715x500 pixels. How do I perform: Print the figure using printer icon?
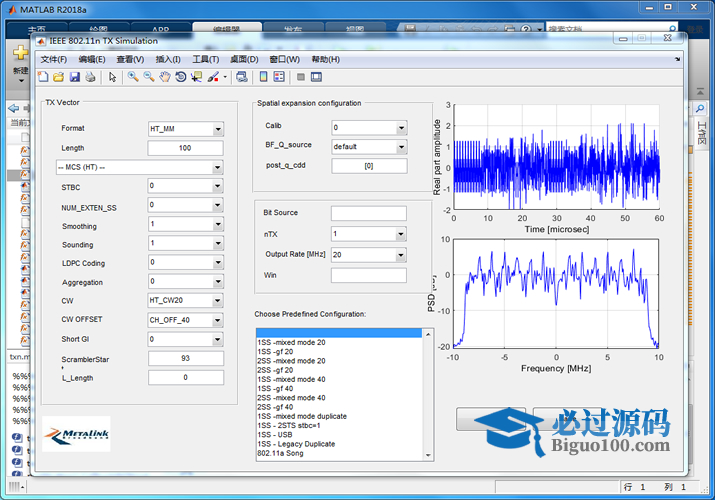90,77
